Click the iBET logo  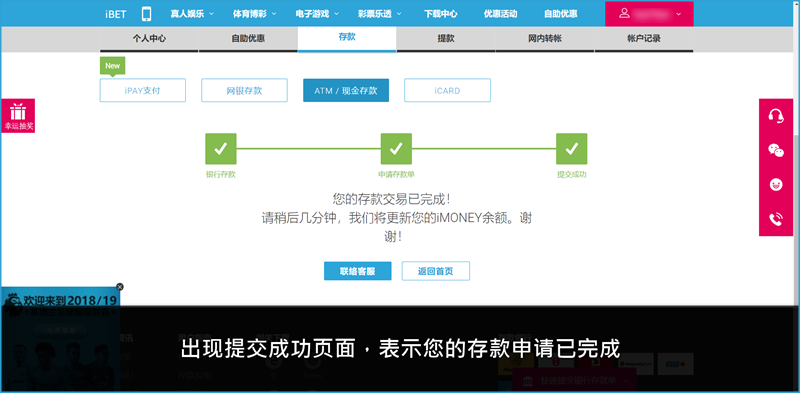point(116,14)
